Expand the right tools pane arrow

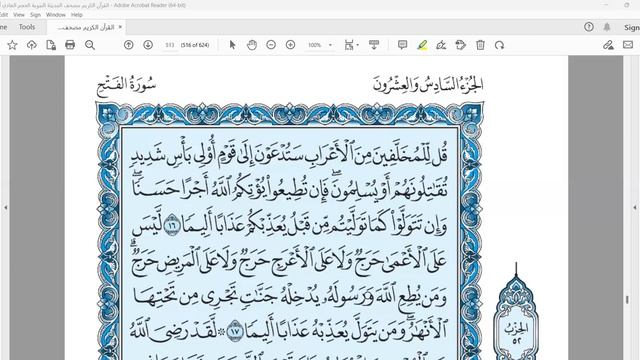pos(635,207)
